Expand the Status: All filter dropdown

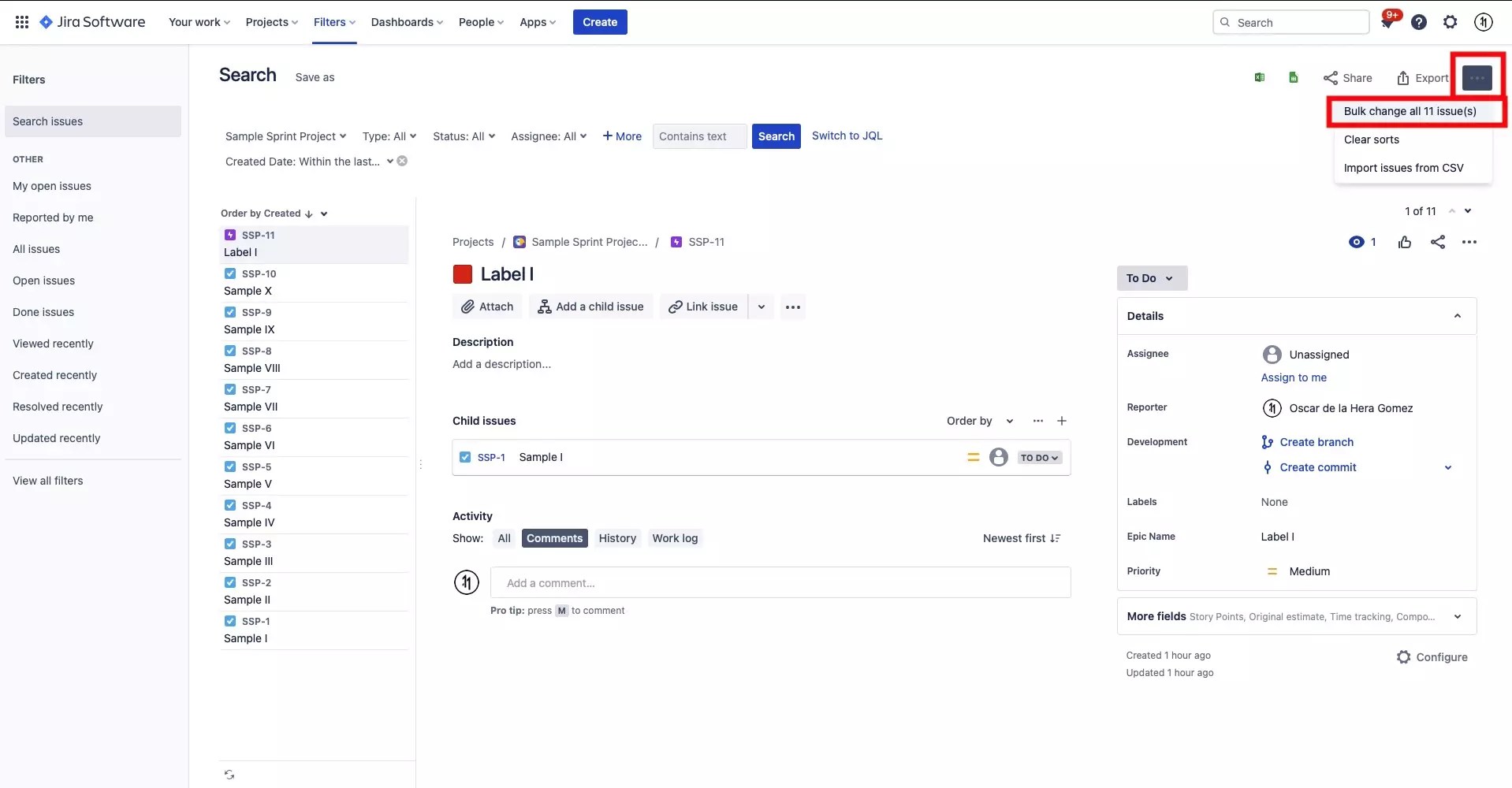tap(463, 136)
